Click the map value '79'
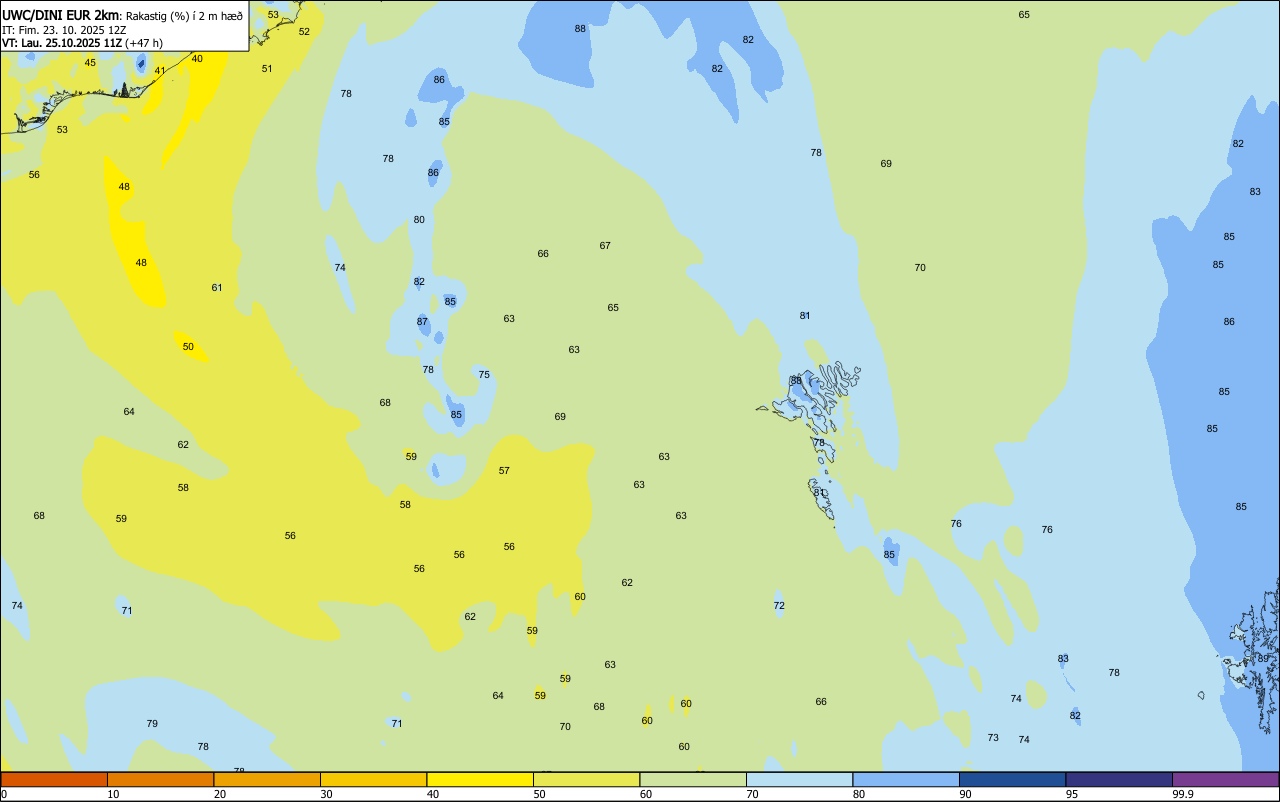The image size is (1280, 802). (x=152, y=724)
